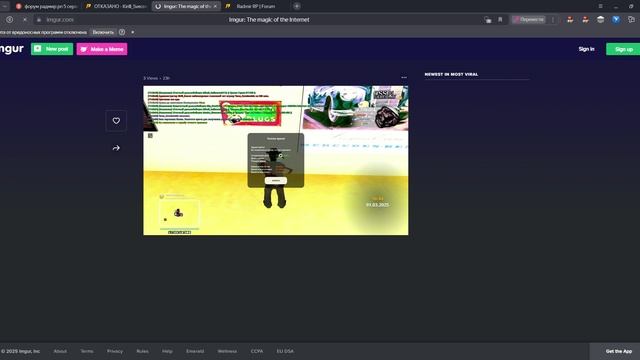Image resolution: width=640 pixels, height=360 pixels.
Task: Switch to the first forum browser tab
Action: pos(46,6)
